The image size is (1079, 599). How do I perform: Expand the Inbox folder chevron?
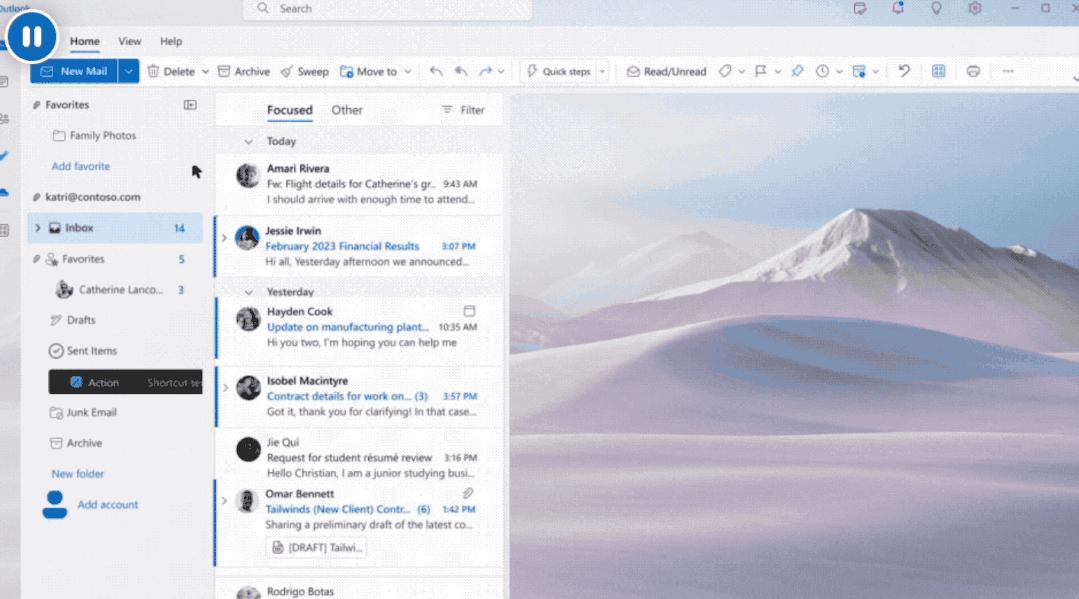pyautogui.click(x=38, y=228)
